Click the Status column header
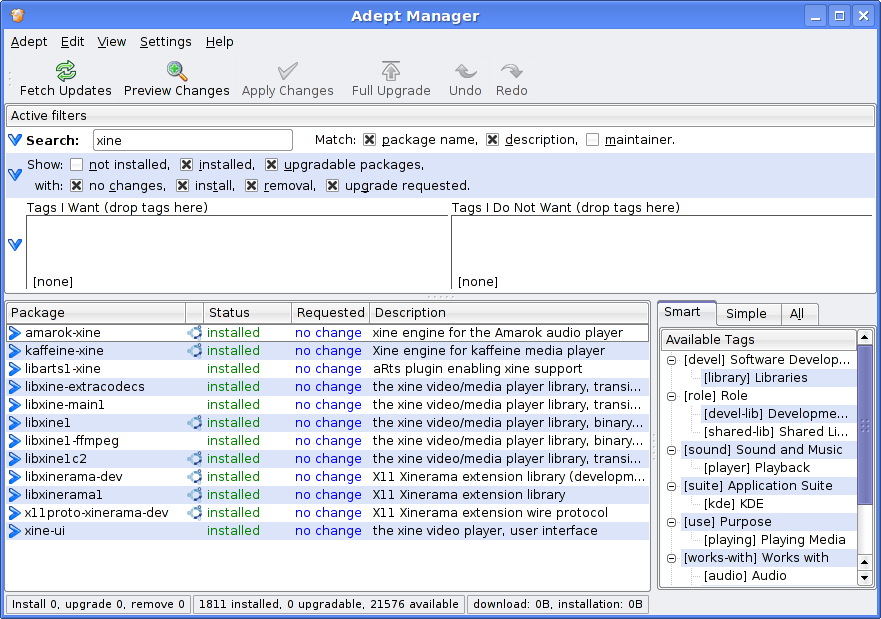Screen dimensions: 881x619 [229, 313]
